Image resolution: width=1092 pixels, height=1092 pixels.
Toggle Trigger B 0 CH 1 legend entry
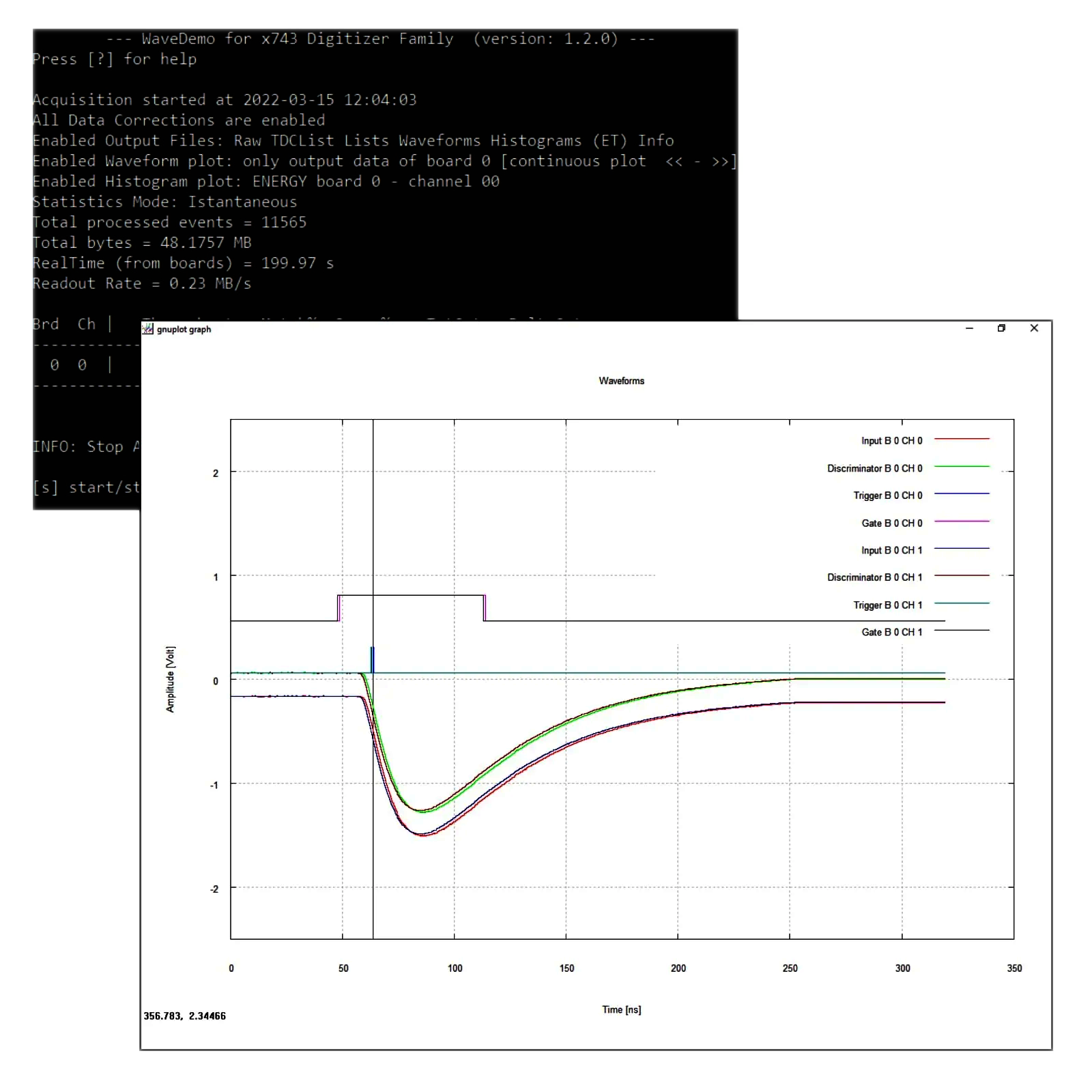point(887,605)
